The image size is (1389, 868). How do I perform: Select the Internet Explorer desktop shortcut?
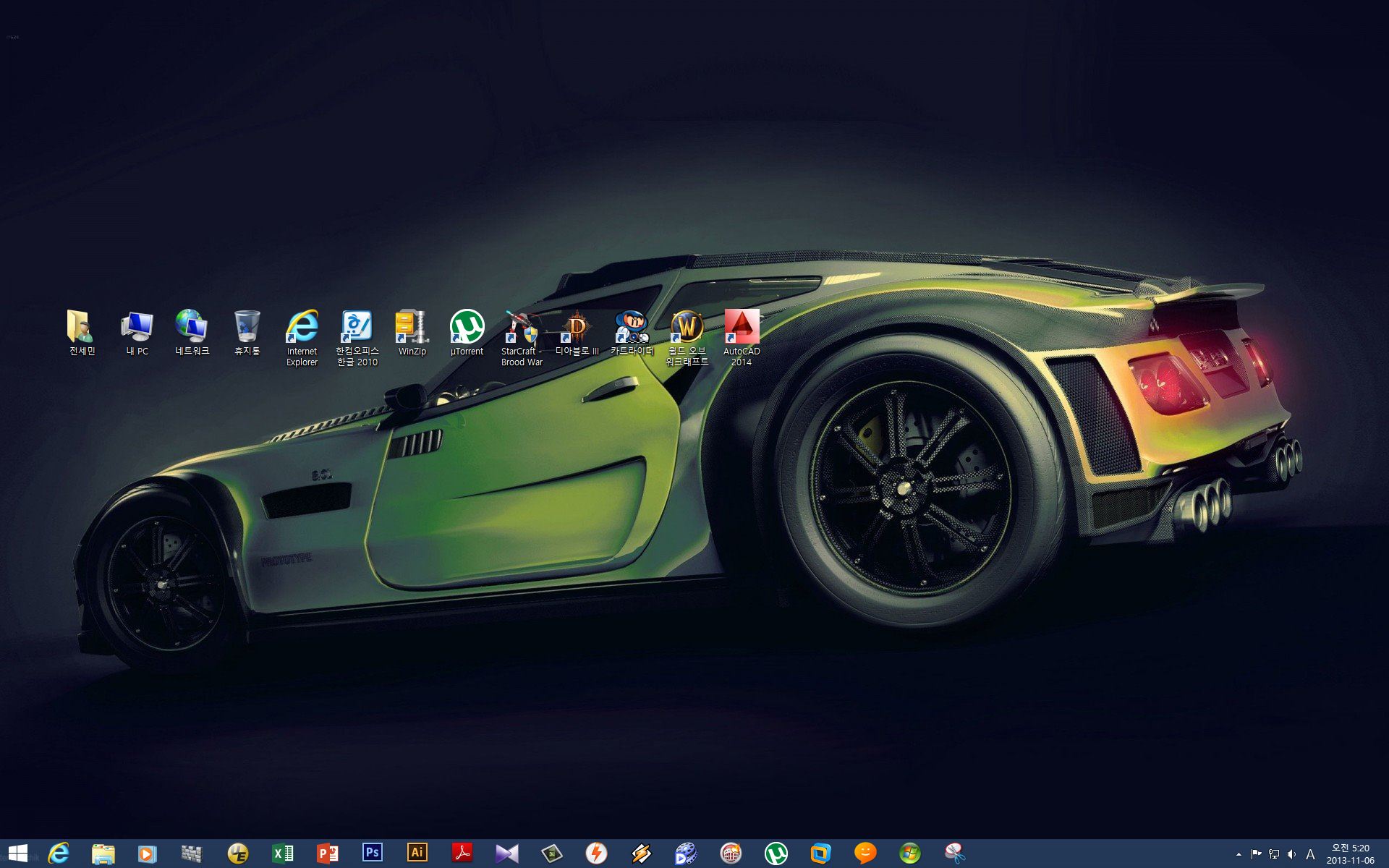point(302,338)
